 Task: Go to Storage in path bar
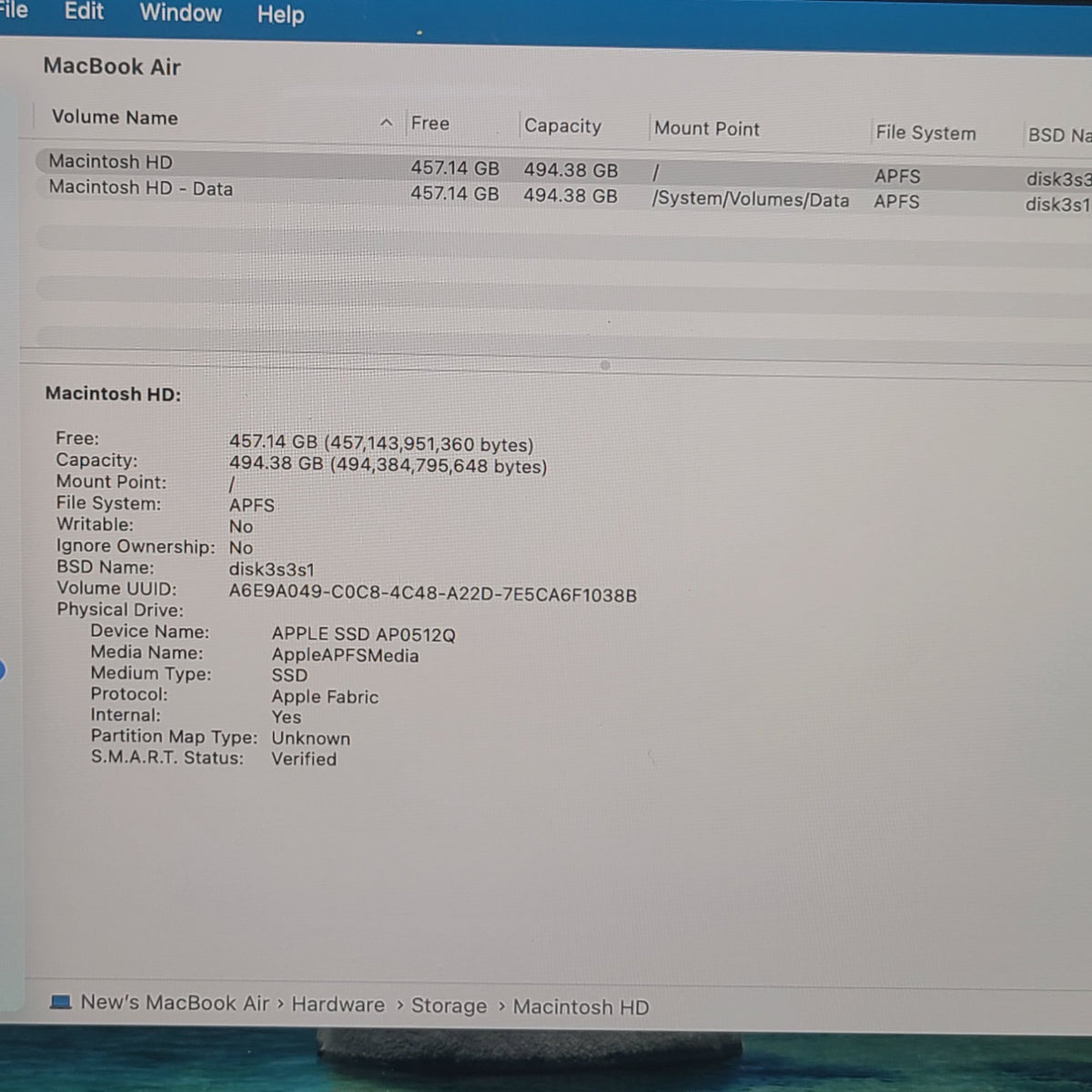tap(449, 1006)
